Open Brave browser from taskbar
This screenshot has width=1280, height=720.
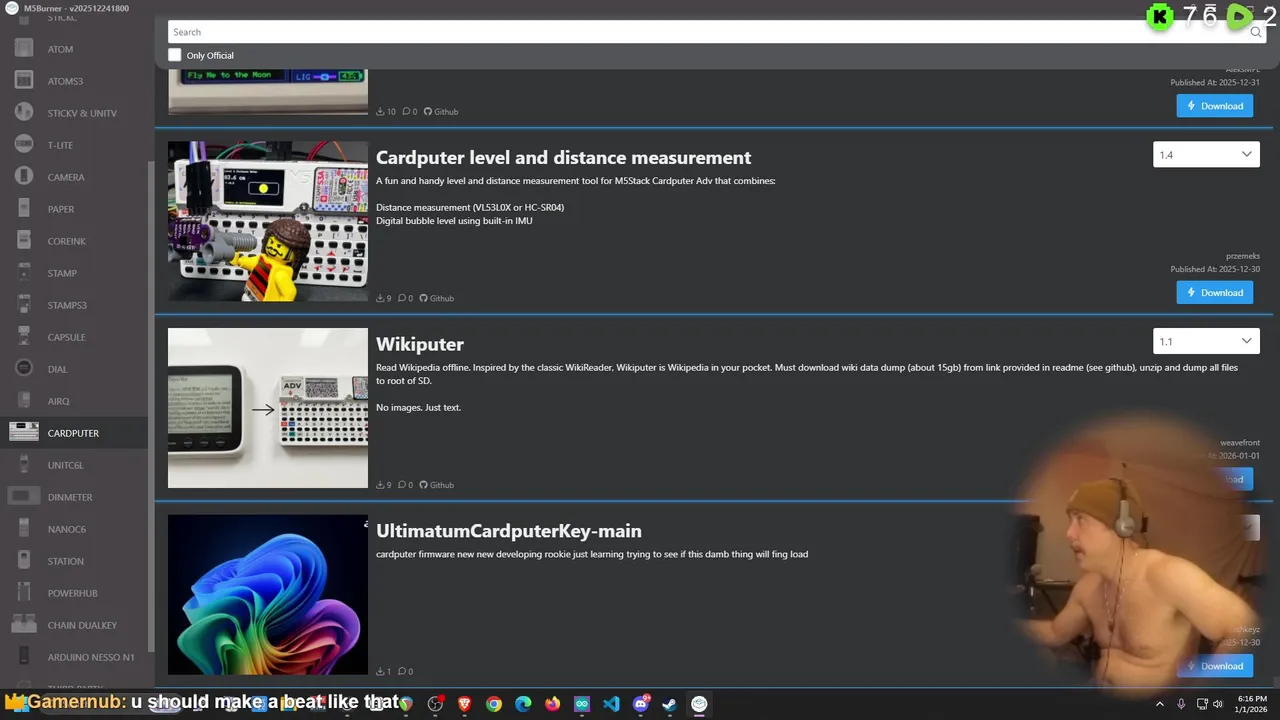(464, 704)
